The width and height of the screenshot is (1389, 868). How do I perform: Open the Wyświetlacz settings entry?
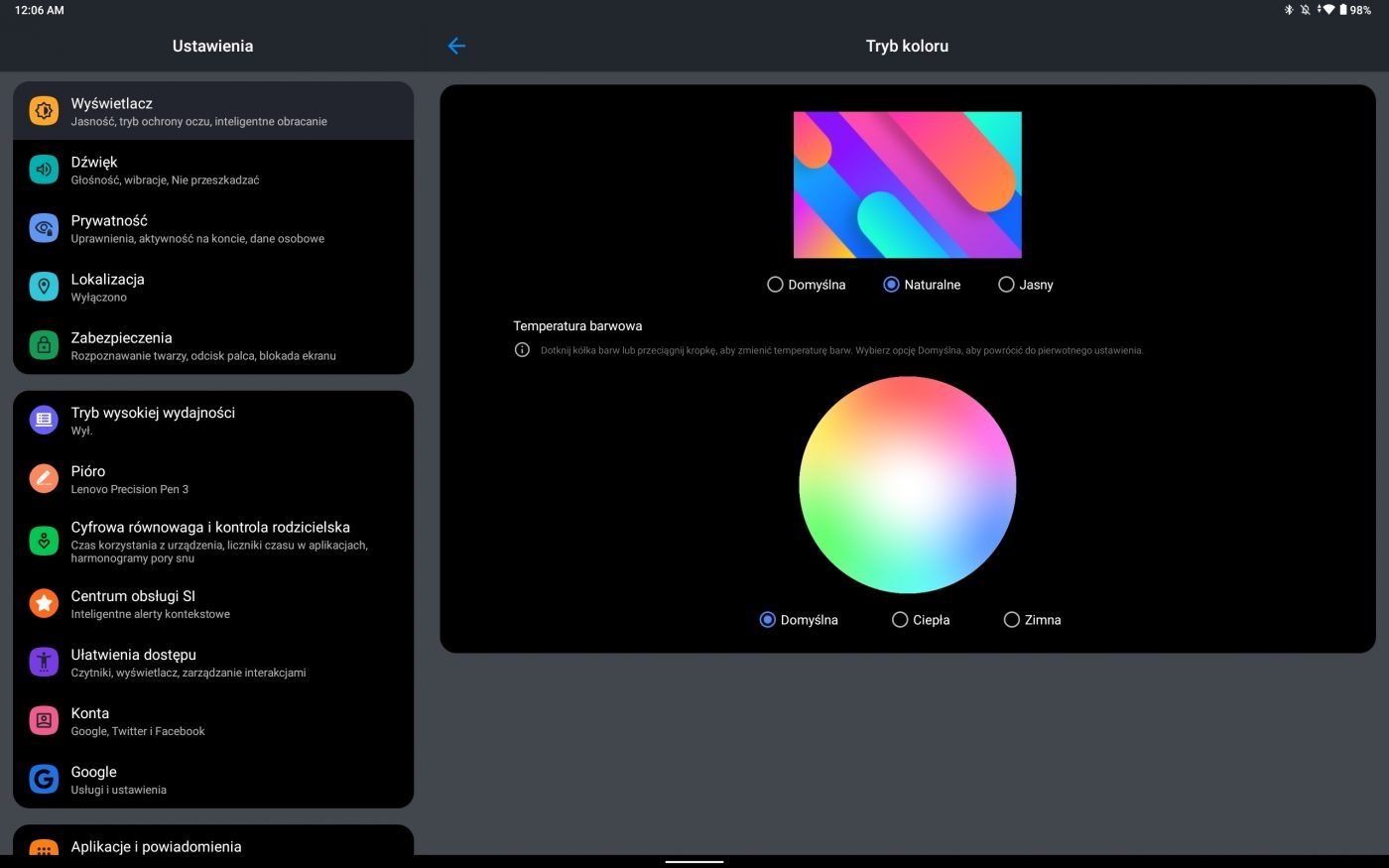[213, 111]
